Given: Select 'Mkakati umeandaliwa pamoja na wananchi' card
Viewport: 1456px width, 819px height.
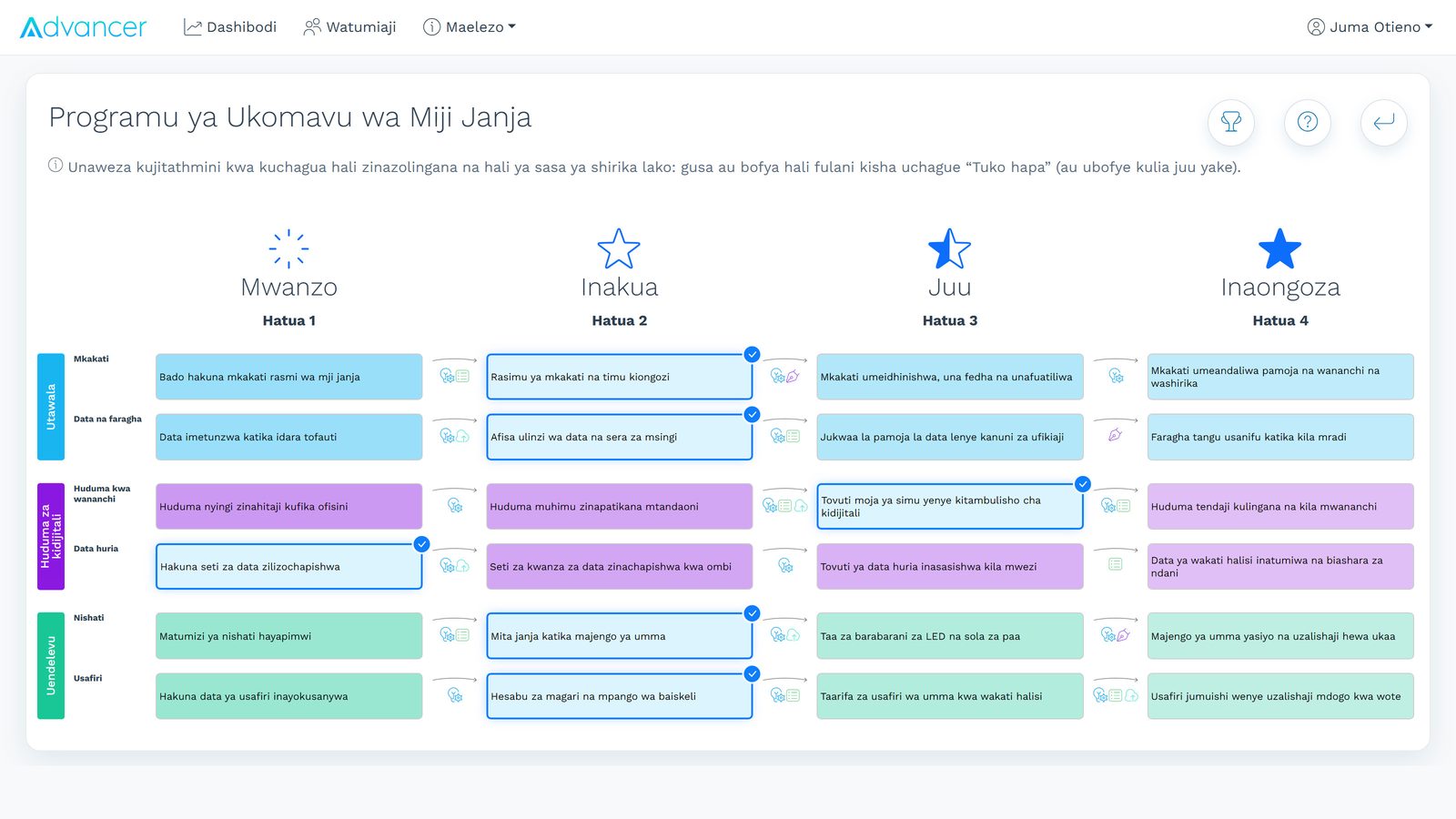Looking at the screenshot, I should (x=1280, y=377).
